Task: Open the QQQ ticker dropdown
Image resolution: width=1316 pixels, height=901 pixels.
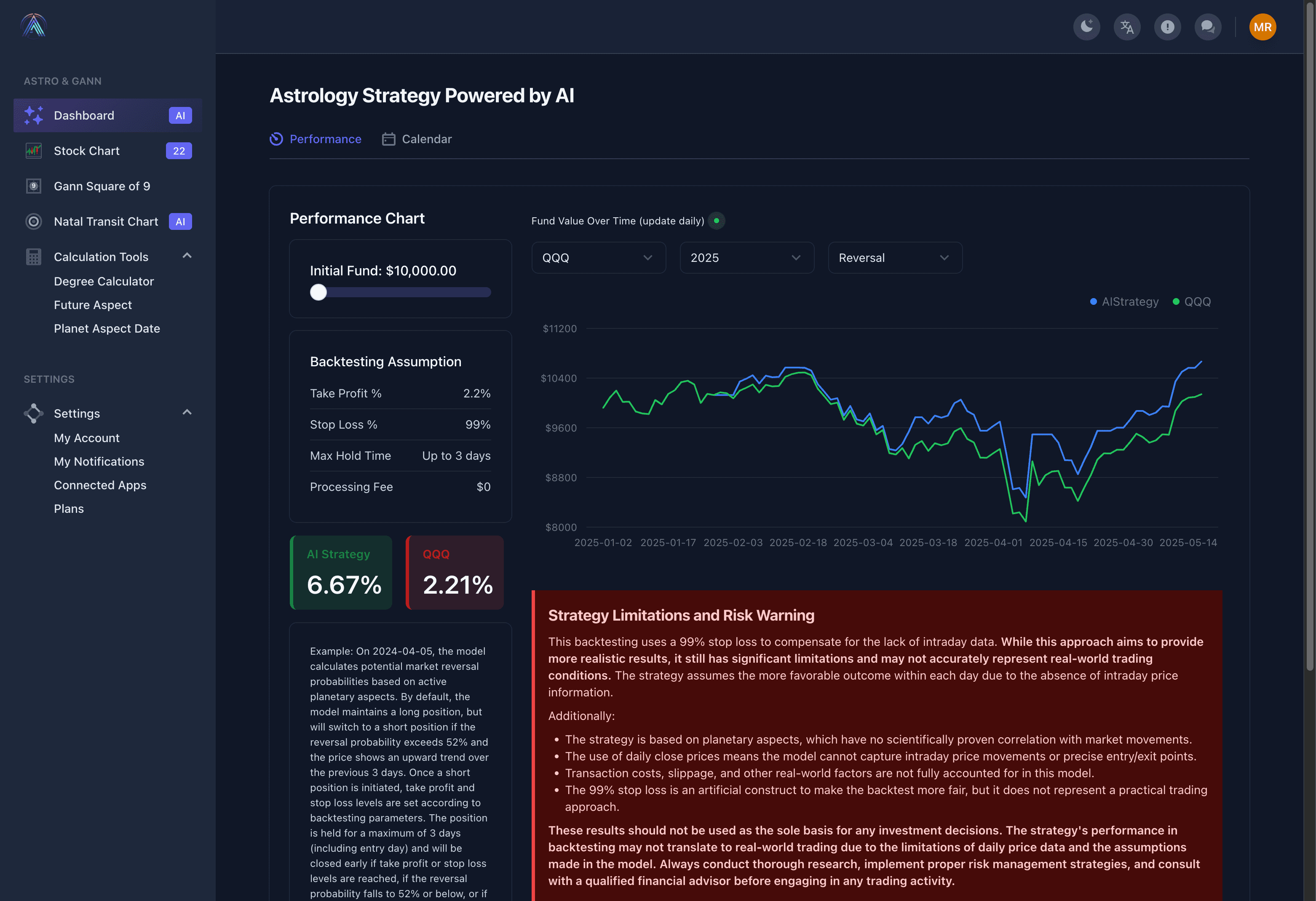Action: (x=598, y=258)
